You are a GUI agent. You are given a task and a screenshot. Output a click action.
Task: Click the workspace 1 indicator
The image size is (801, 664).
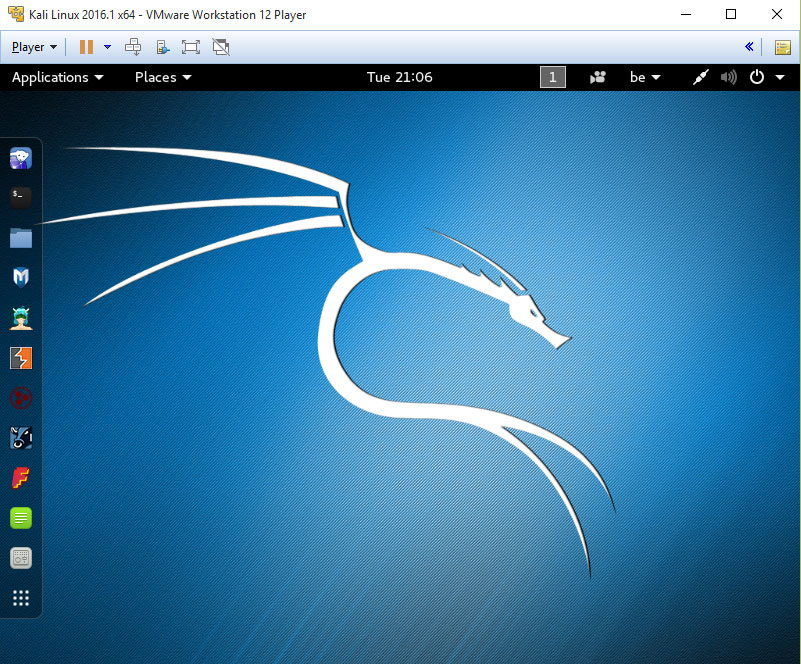click(x=553, y=77)
